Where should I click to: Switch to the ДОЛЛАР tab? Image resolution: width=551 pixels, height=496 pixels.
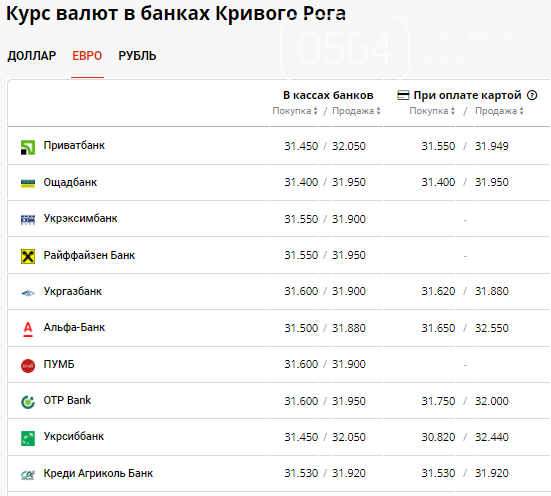click(32, 56)
